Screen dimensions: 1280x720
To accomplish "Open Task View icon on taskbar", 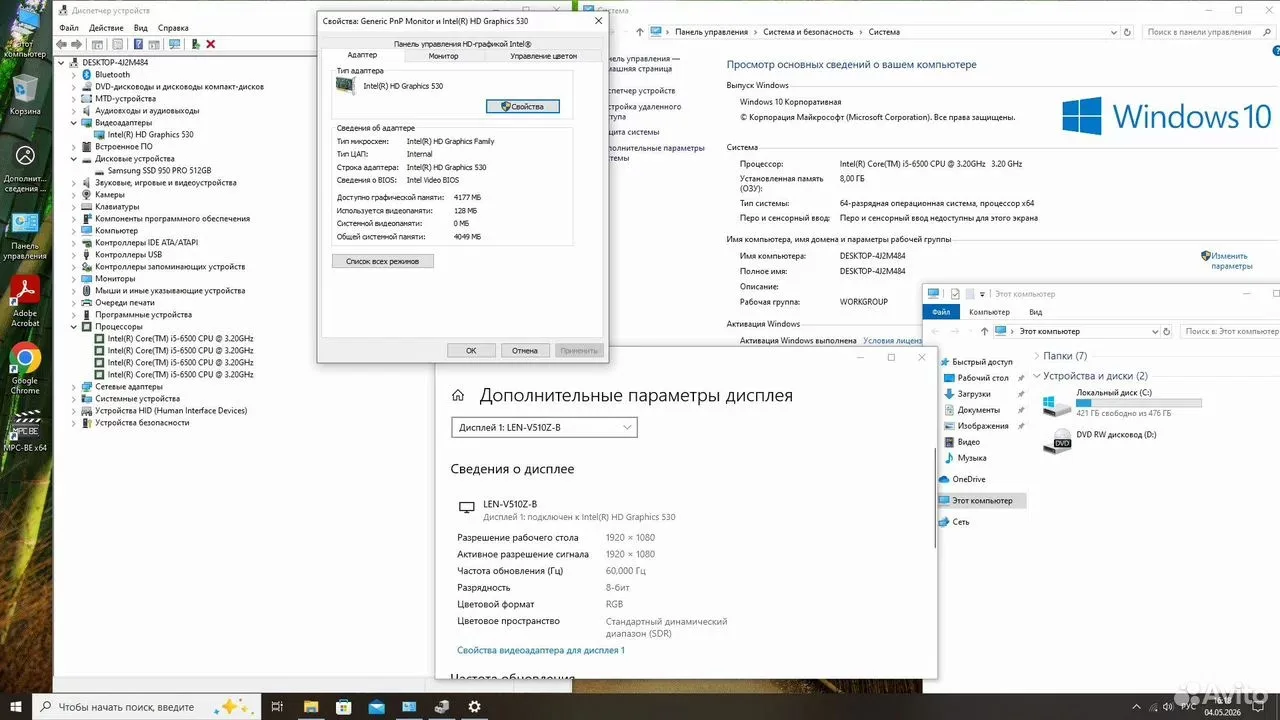I will point(278,706).
